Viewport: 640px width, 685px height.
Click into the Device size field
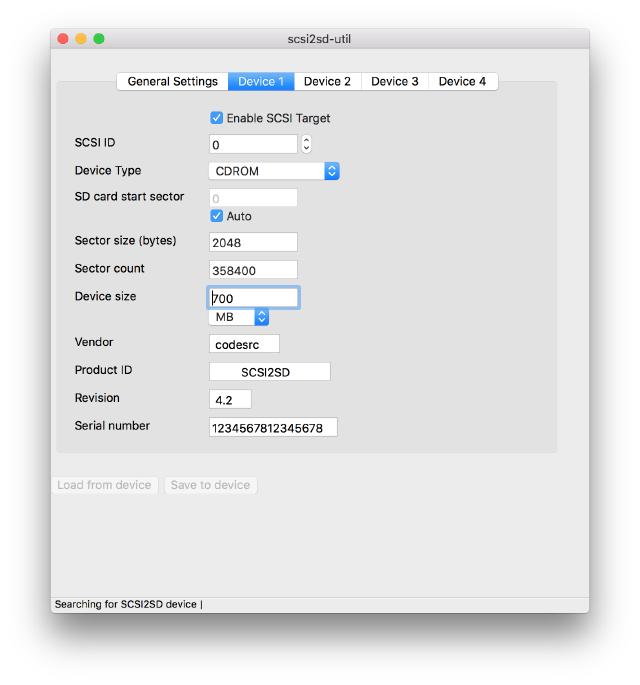253,298
